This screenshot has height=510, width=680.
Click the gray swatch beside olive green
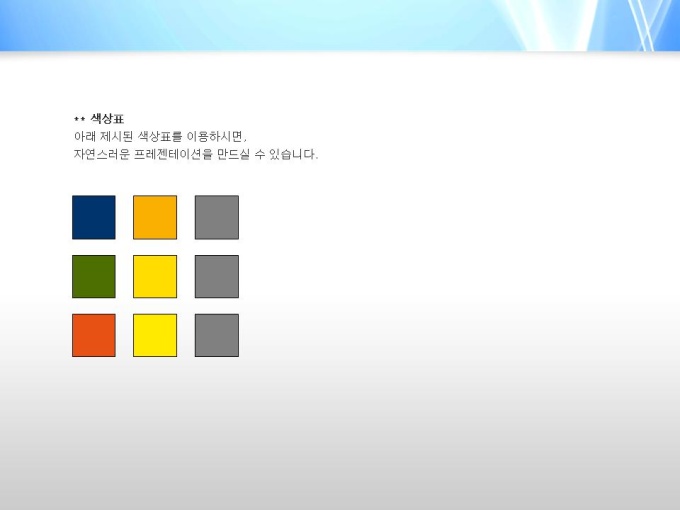(x=217, y=277)
